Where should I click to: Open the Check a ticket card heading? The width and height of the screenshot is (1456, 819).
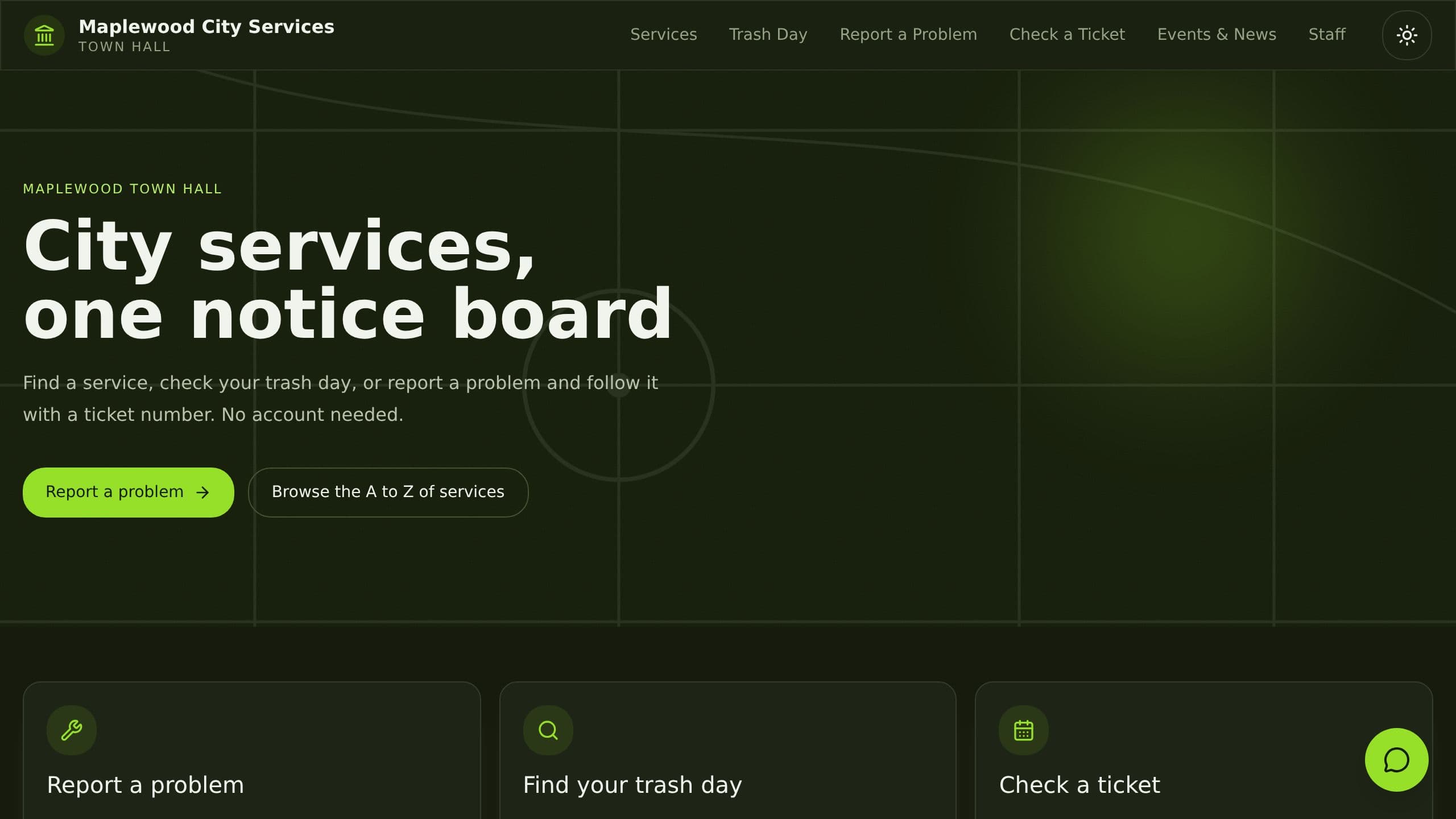[x=1079, y=785]
